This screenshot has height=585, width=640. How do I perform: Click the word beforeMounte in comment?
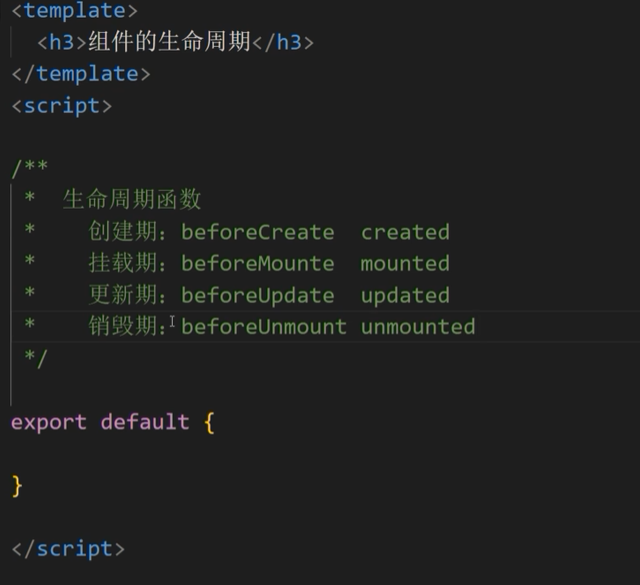[x=258, y=263]
